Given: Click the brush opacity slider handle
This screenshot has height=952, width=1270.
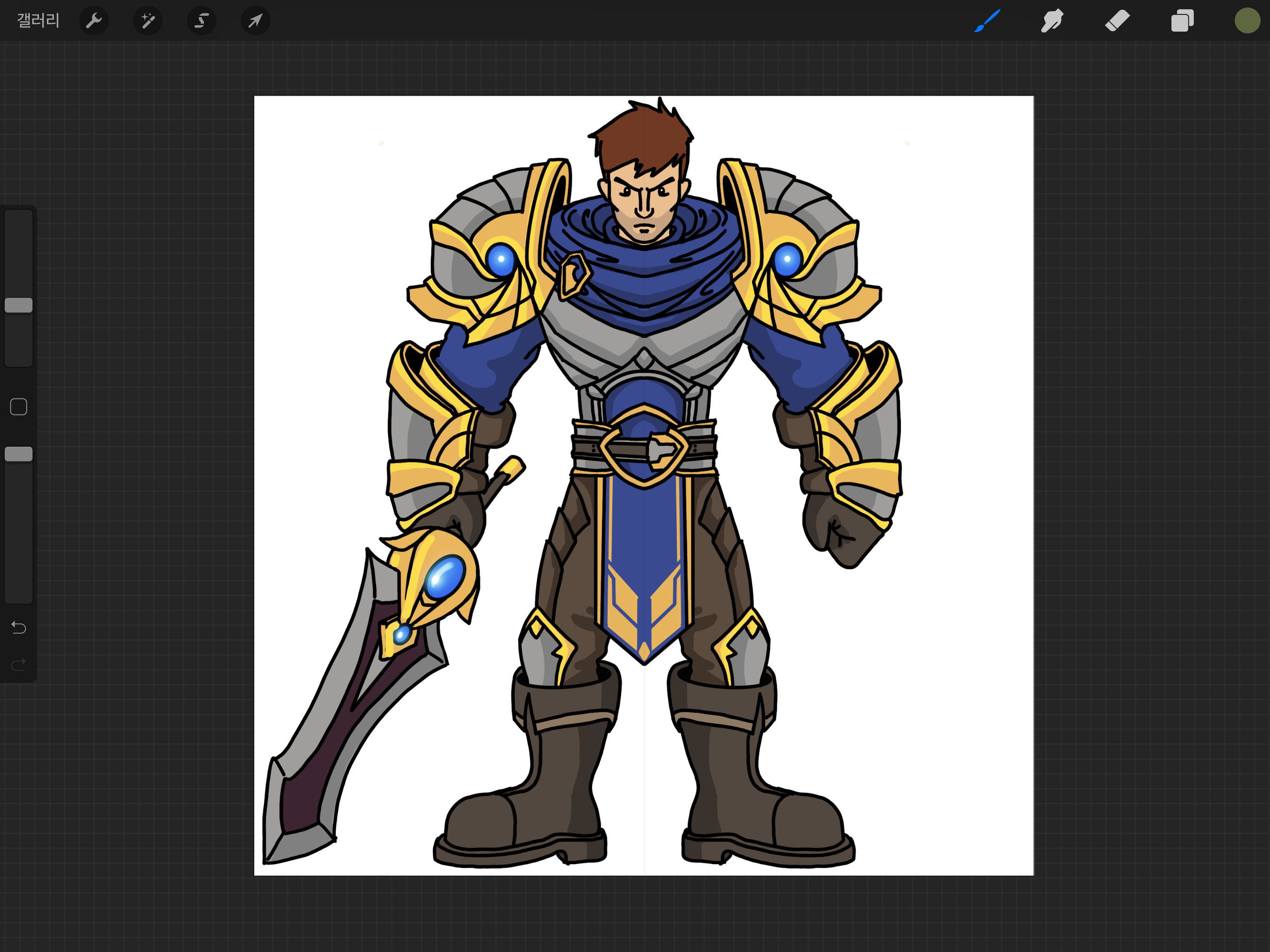Looking at the screenshot, I should [x=19, y=454].
